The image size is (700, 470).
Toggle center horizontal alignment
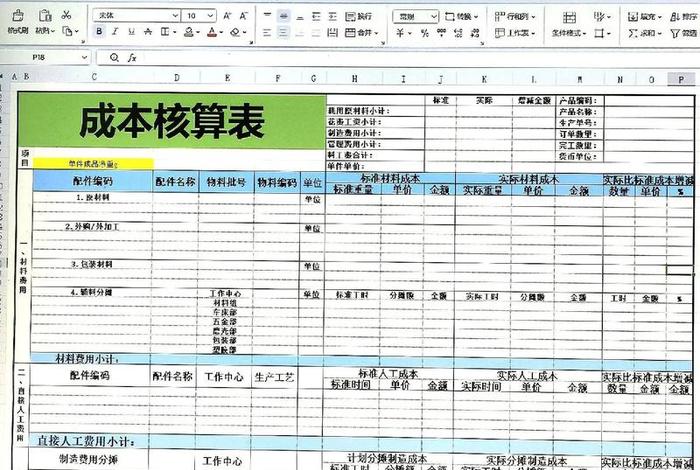pyautogui.click(x=283, y=33)
